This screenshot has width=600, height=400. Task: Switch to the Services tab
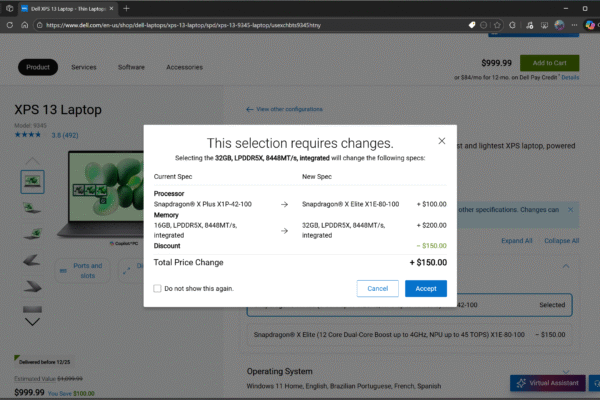84,67
